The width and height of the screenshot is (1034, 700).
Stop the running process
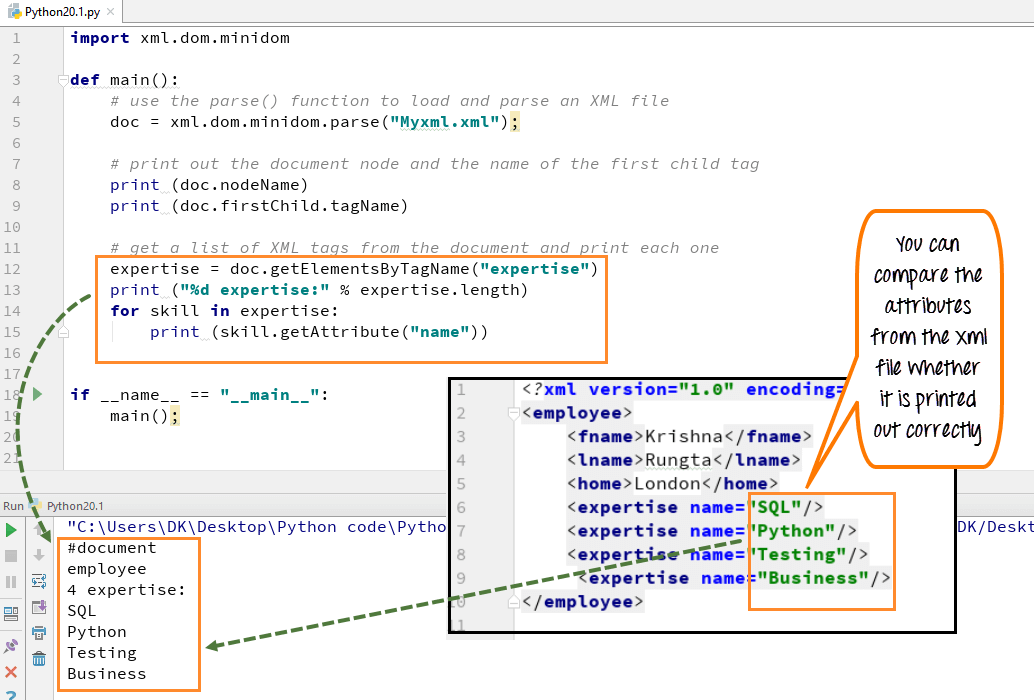click(10, 554)
